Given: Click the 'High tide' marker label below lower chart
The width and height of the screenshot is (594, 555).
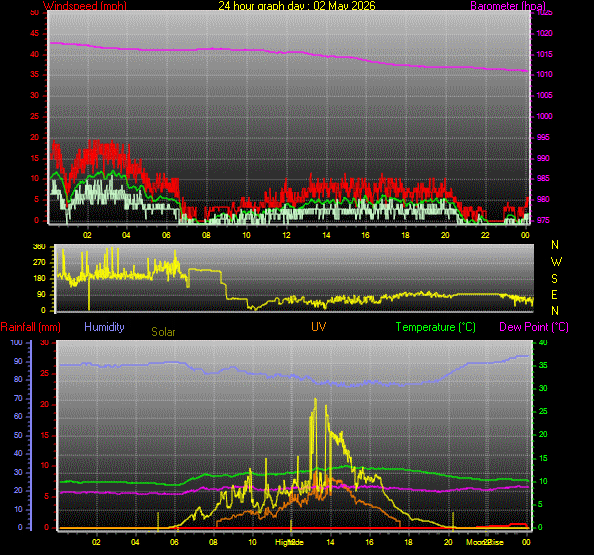Looking at the screenshot, I should [289, 542].
